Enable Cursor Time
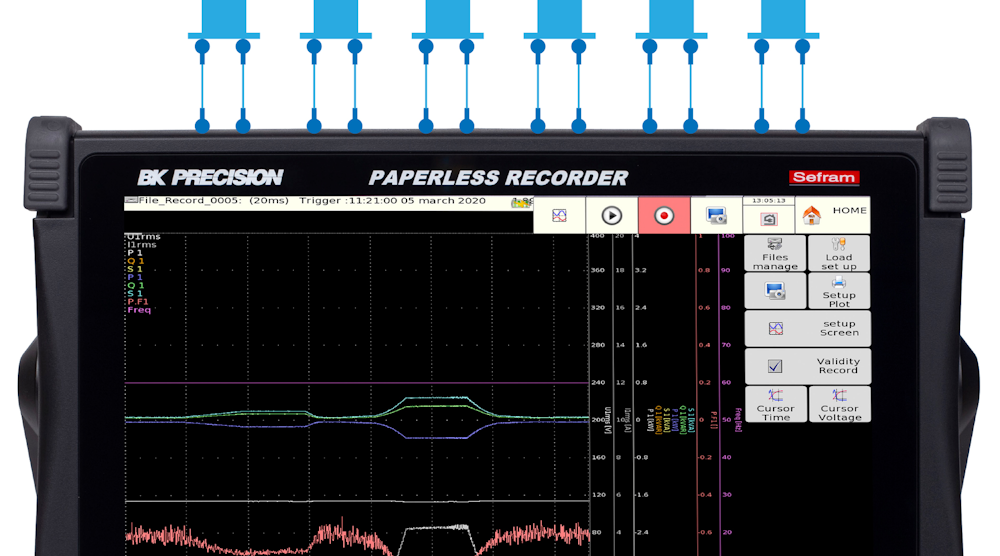1000x556 pixels. (x=775, y=404)
